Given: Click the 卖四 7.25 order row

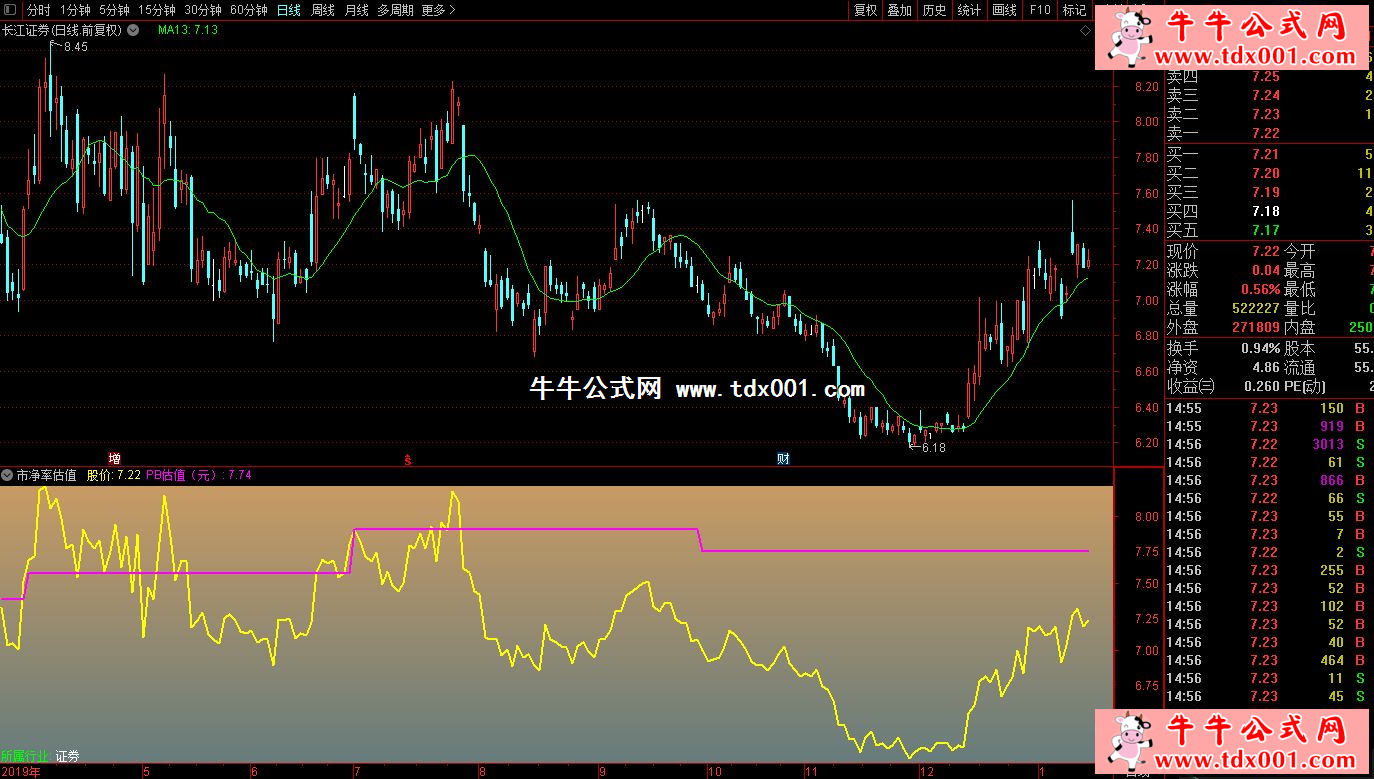Looking at the screenshot, I should point(1269,76).
